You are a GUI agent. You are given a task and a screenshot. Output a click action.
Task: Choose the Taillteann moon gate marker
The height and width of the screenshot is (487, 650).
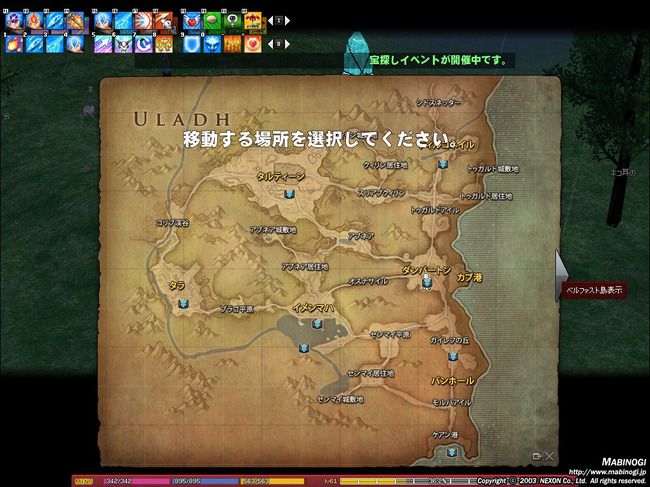pos(289,194)
